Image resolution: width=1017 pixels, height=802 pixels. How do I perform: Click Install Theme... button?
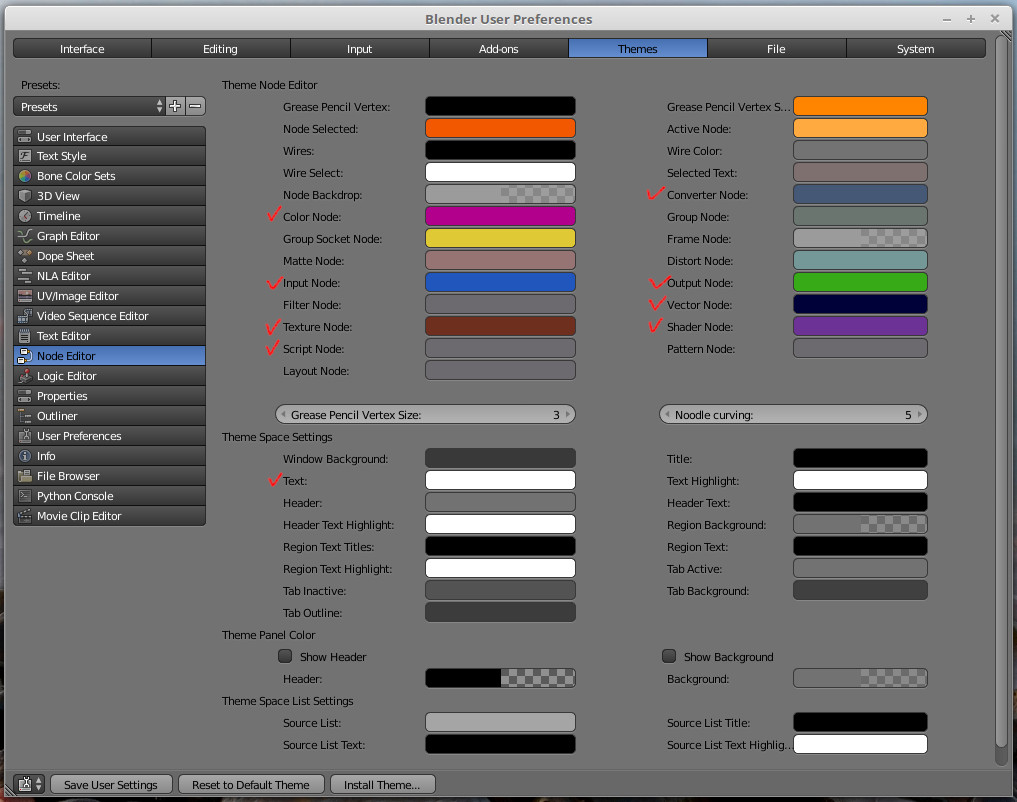point(382,784)
